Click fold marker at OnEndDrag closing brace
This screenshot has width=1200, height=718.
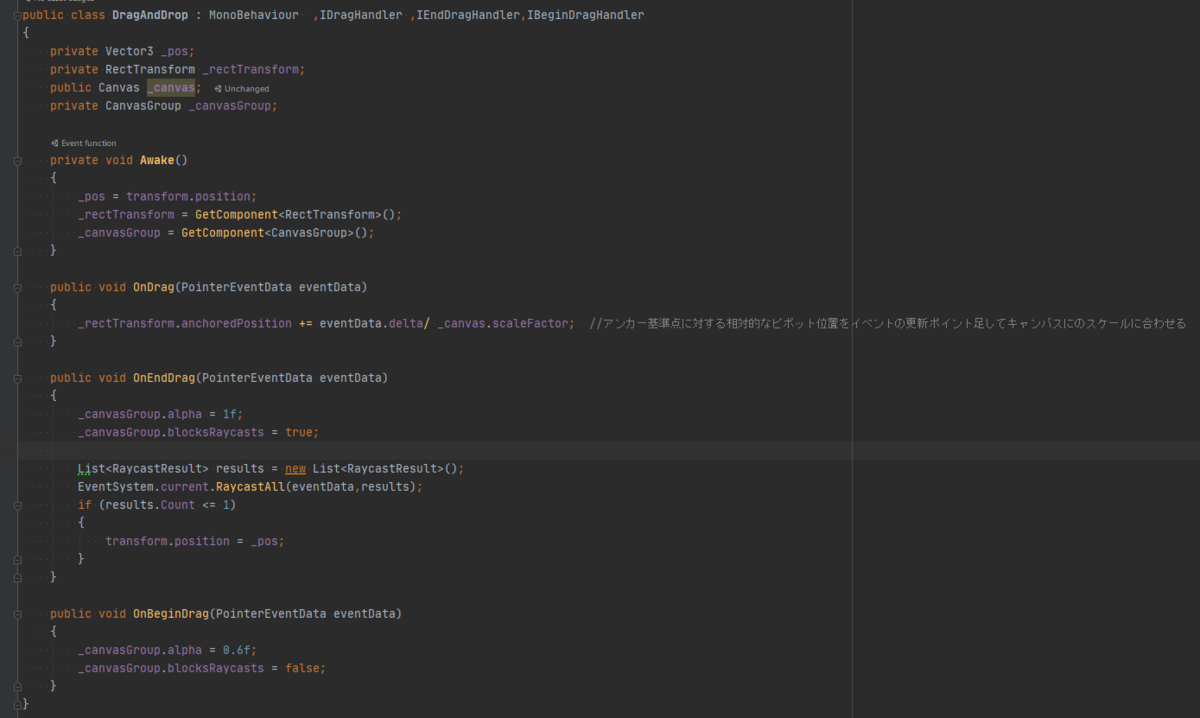click(17, 577)
